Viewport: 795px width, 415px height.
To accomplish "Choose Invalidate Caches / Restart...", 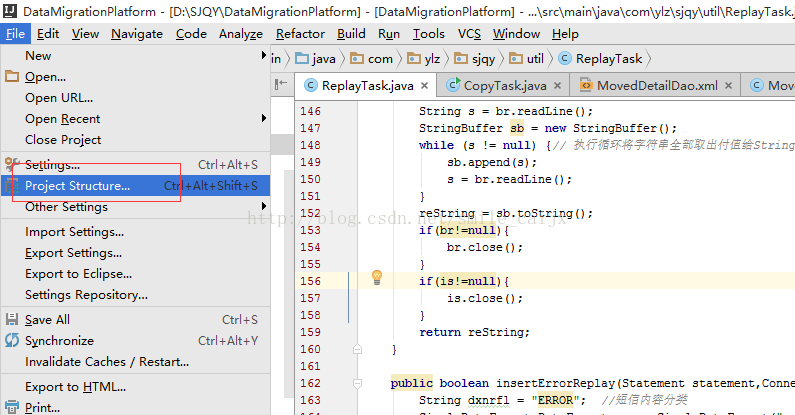I will click(135, 362).
